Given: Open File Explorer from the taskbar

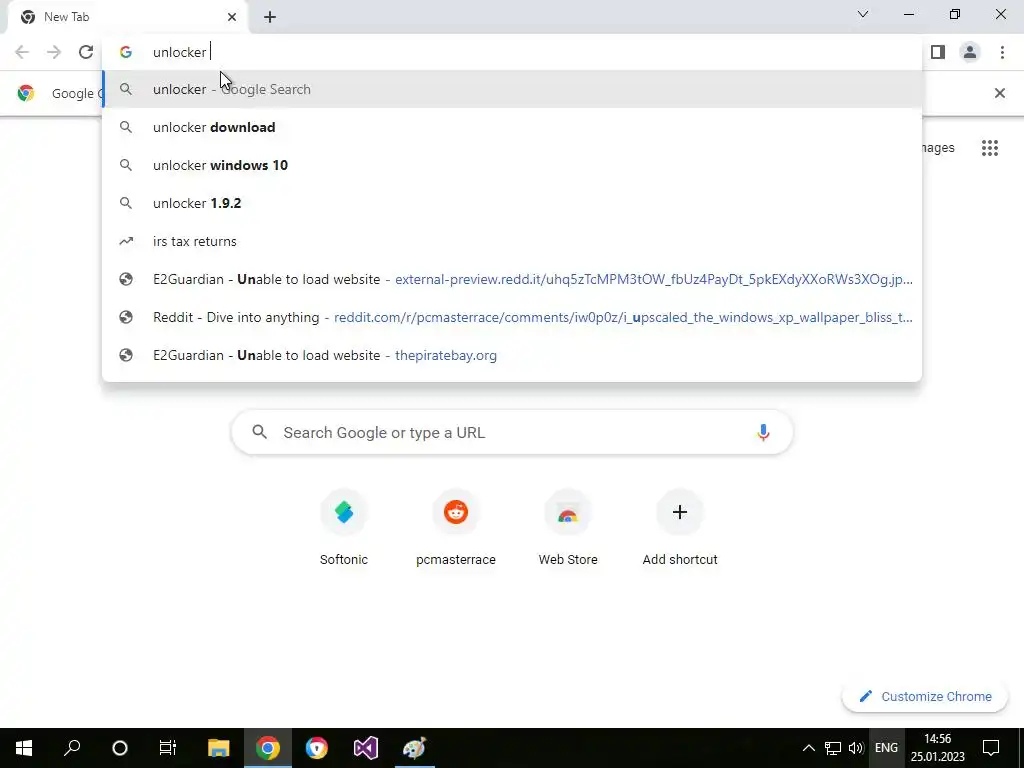Looking at the screenshot, I should tap(219, 748).
